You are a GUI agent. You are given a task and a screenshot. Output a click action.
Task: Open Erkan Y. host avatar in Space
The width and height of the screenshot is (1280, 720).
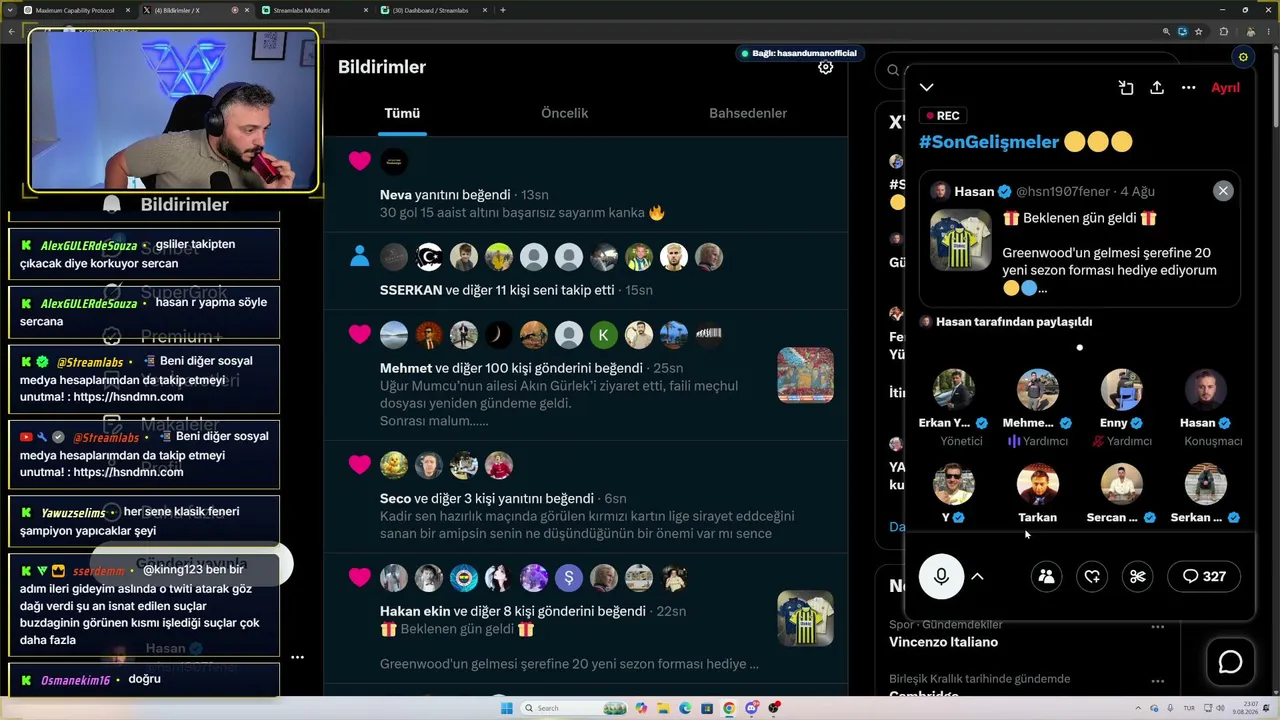tap(953, 390)
